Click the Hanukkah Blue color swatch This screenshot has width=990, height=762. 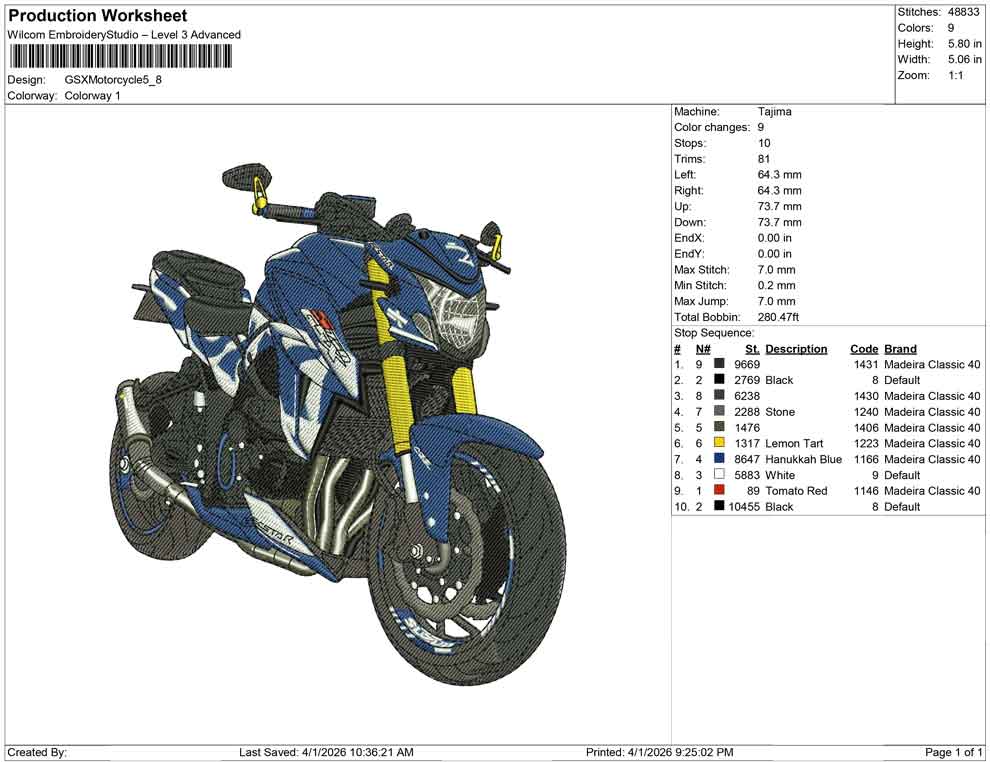point(722,459)
